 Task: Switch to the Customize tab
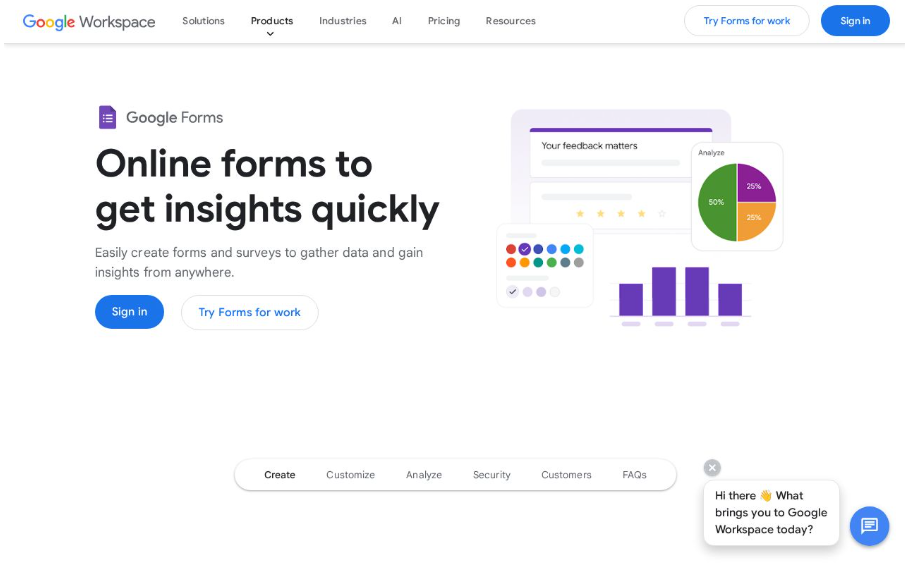coord(350,475)
